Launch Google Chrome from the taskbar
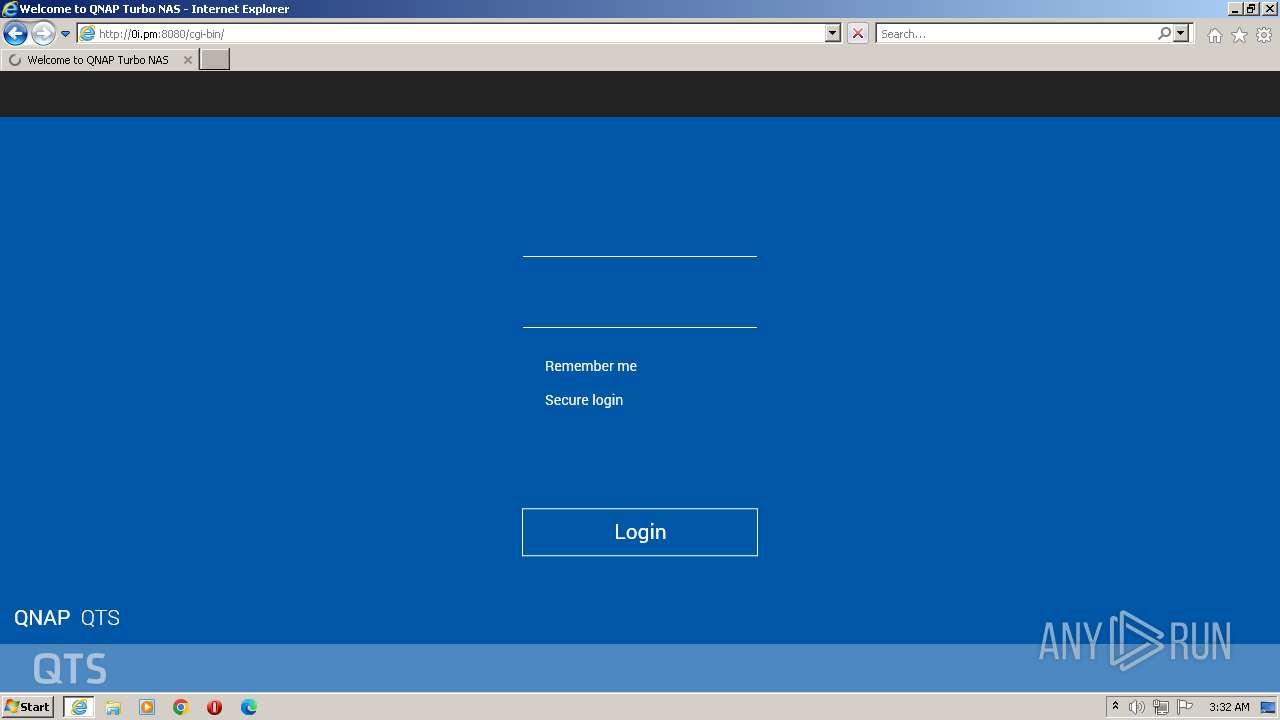 pyautogui.click(x=181, y=707)
